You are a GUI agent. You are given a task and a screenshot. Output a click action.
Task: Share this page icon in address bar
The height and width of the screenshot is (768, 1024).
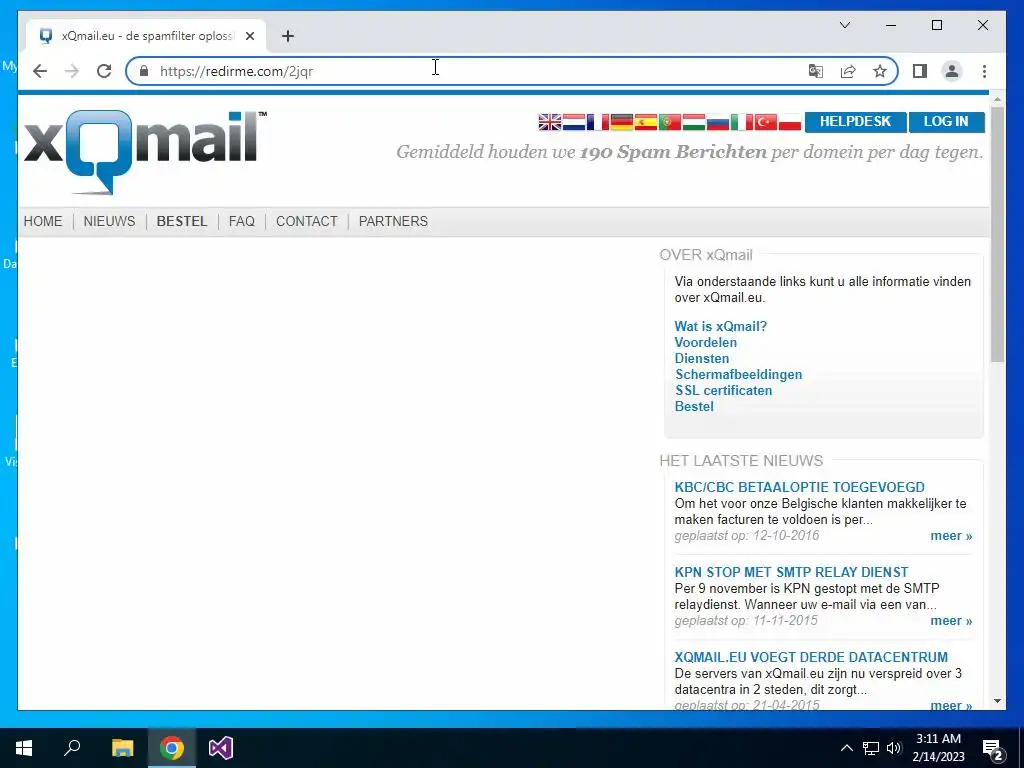[848, 71]
